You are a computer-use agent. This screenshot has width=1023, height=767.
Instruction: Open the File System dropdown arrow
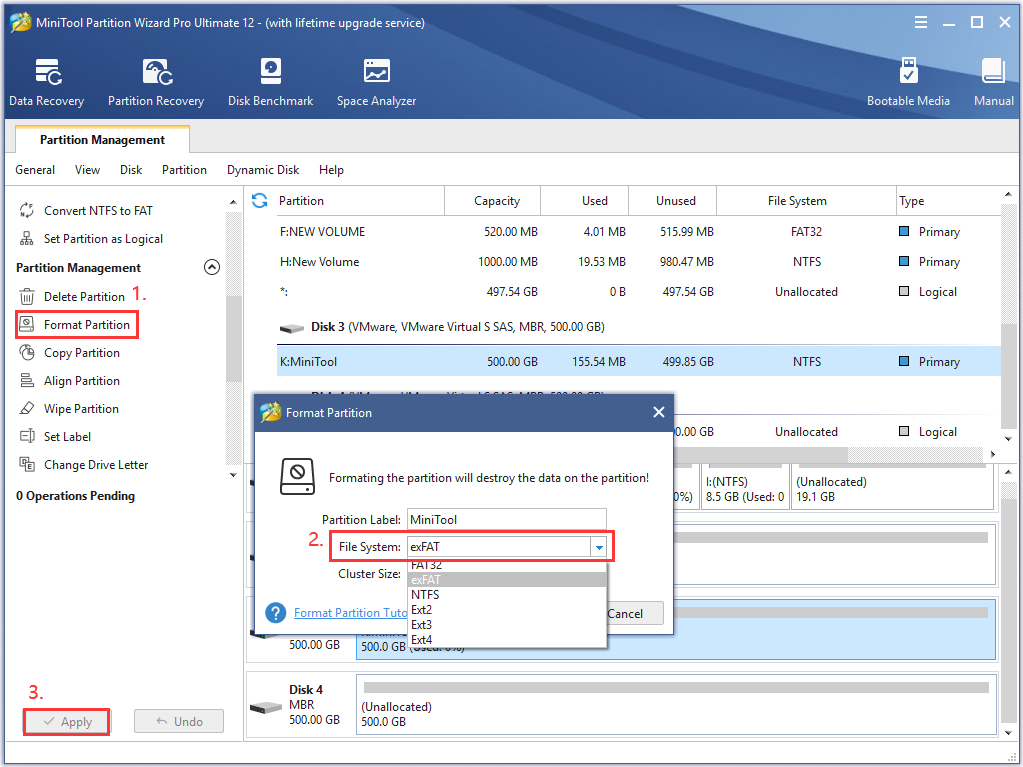(599, 547)
